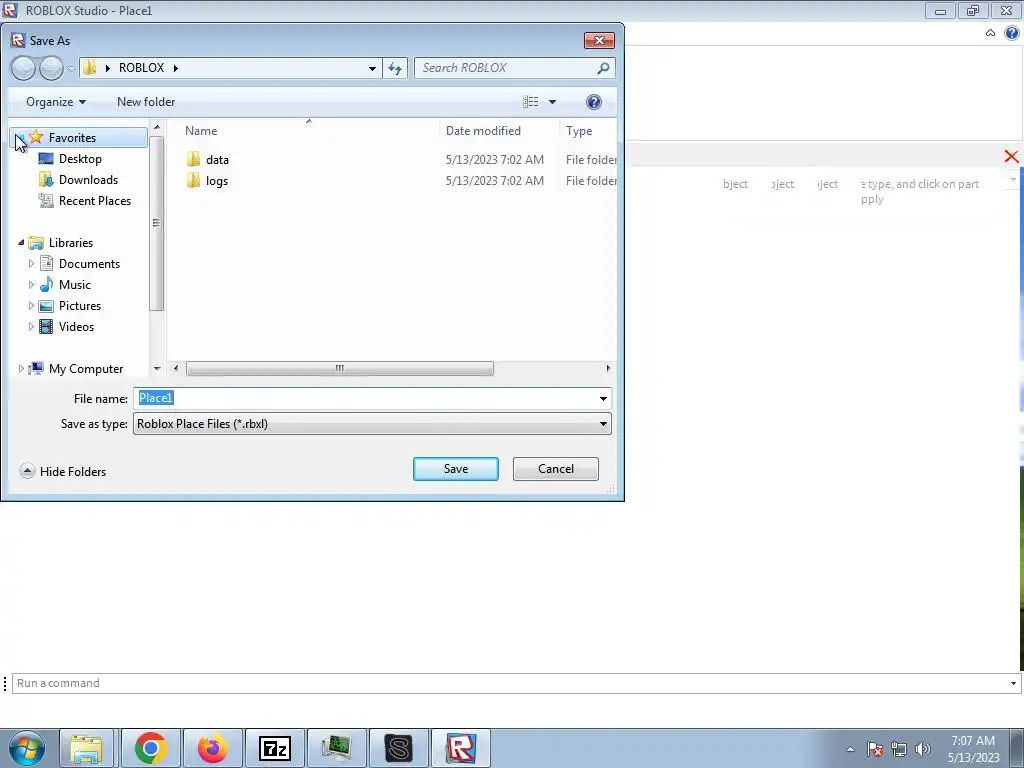1024x768 pixels.
Task: Click the Cancel button
Action: (556, 469)
